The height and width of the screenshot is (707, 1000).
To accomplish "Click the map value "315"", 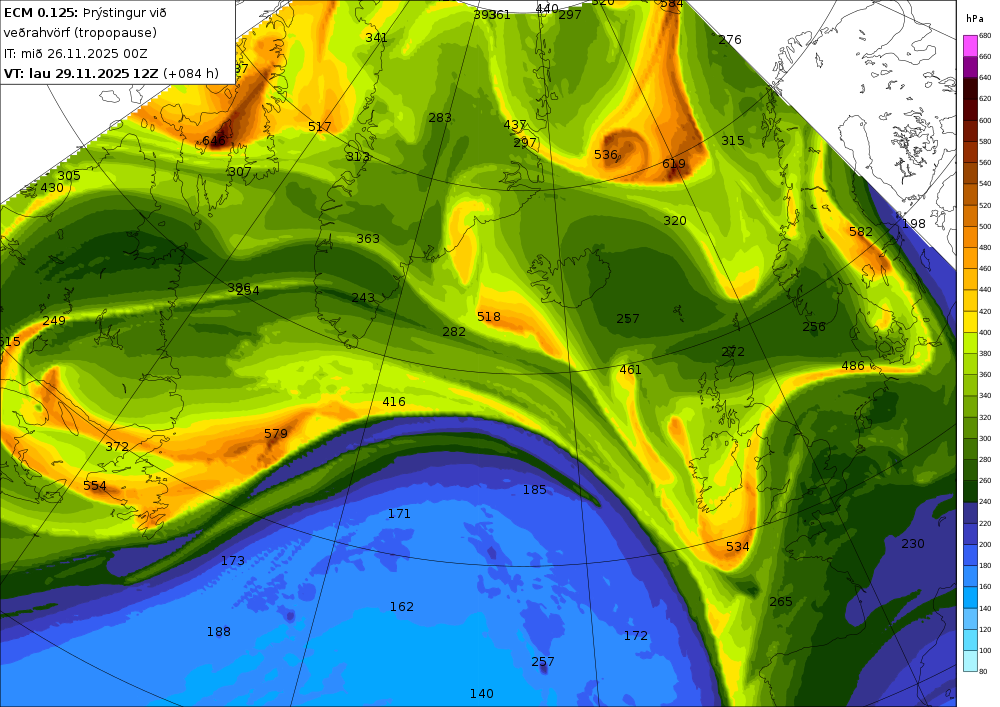I will (x=733, y=140).
